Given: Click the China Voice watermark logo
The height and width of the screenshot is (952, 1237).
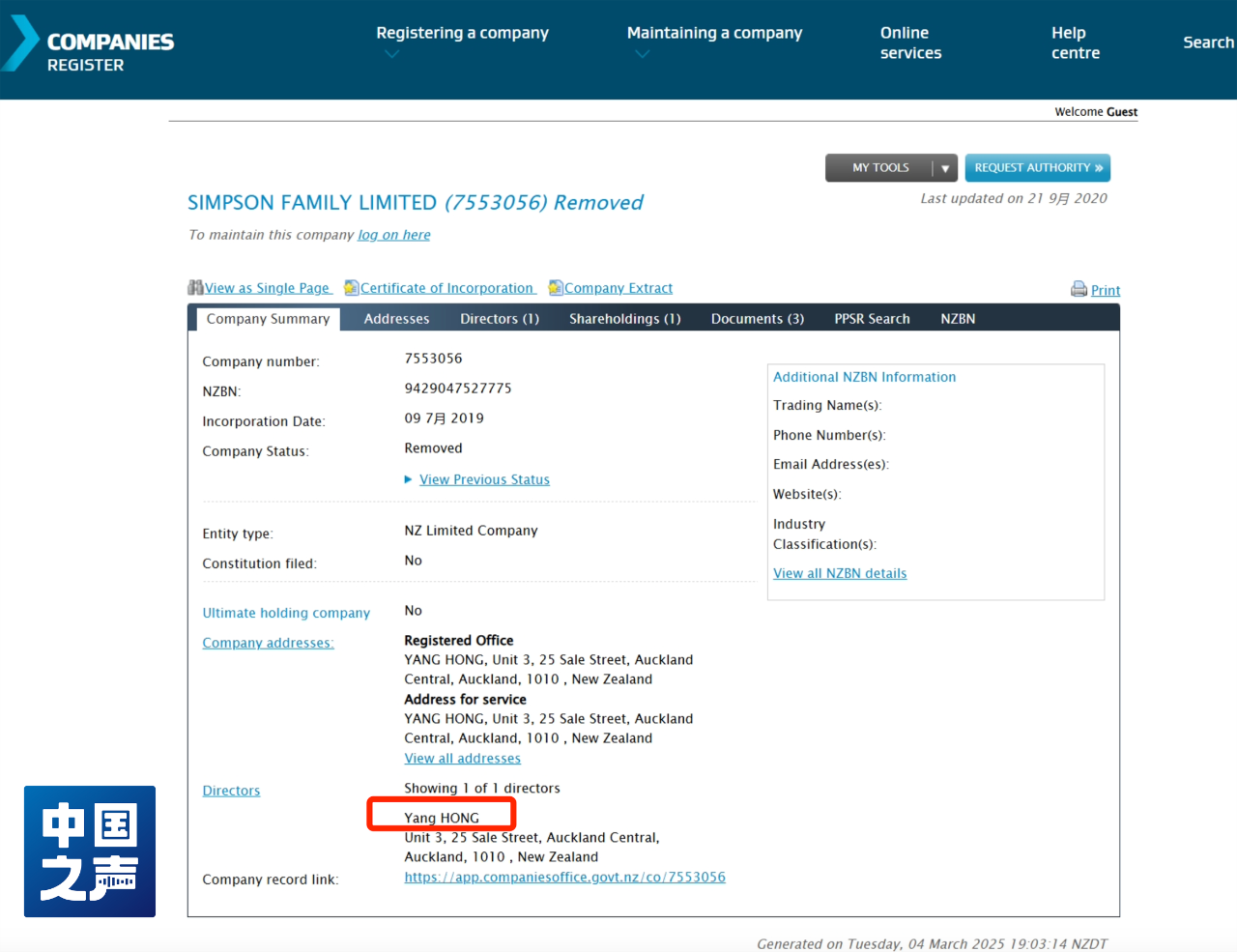Looking at the screenshot, I should [90, 851].
